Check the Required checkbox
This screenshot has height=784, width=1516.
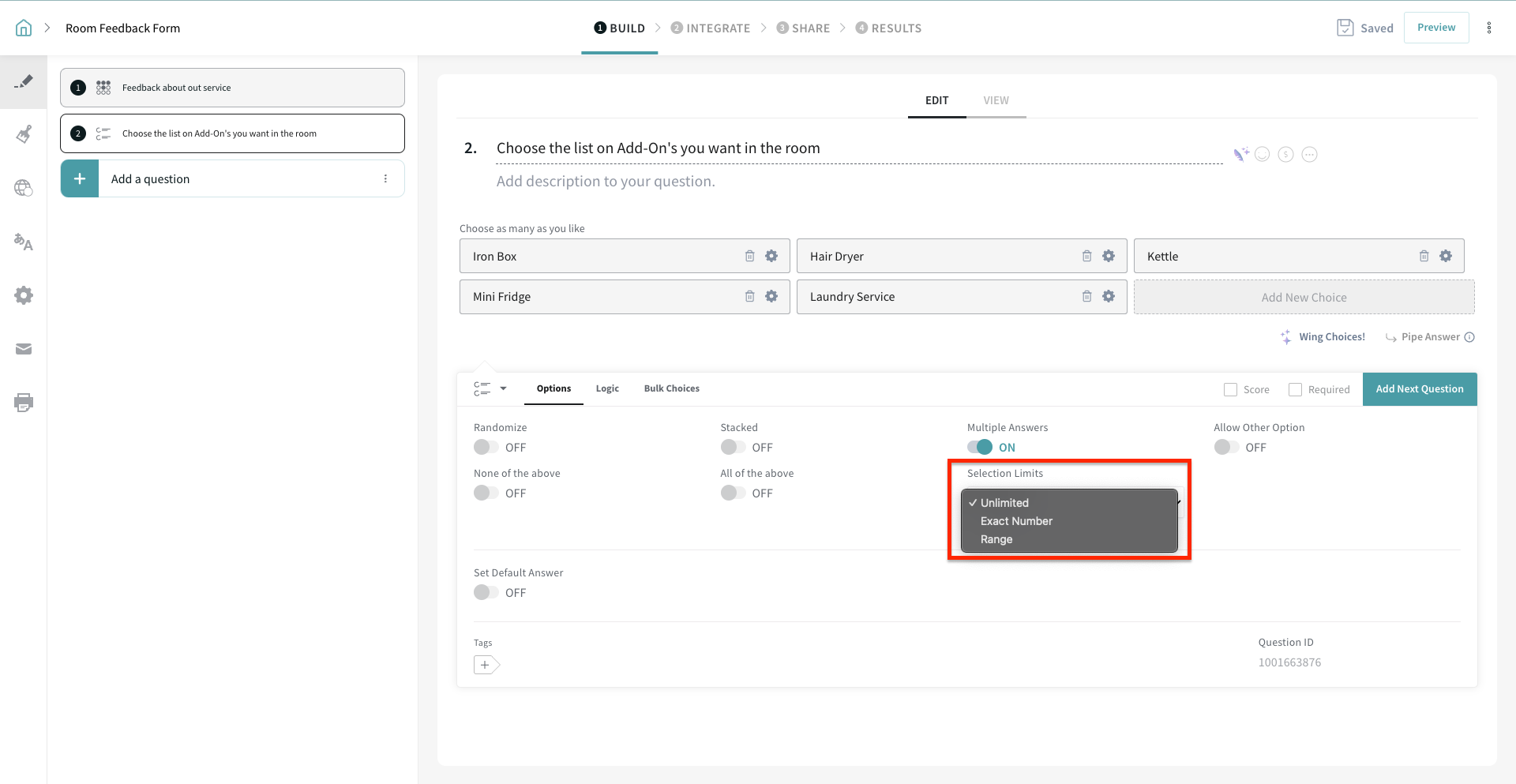pyautogui.click(x=1295, y=389)
